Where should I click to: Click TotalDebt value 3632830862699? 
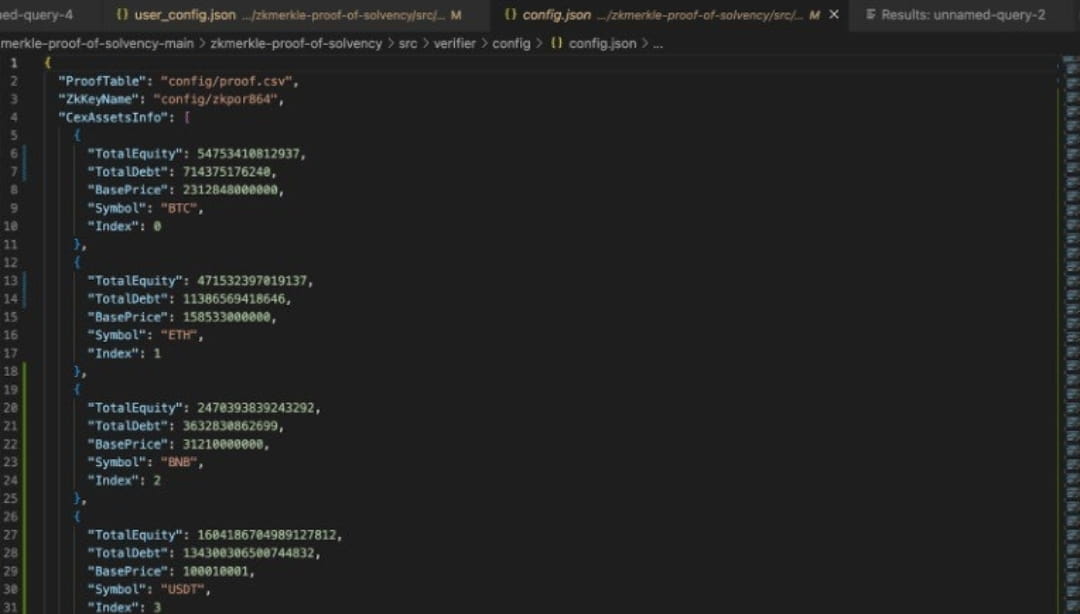pos(230,426)
